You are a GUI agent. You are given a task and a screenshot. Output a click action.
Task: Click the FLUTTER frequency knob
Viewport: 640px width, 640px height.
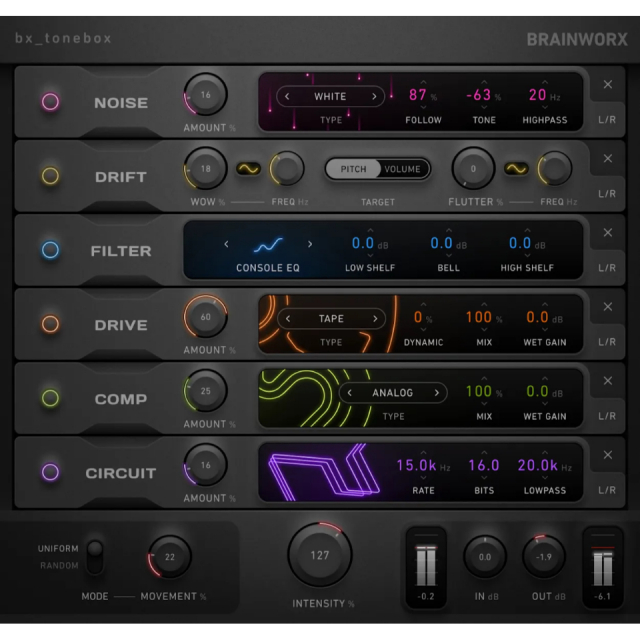coord(554,169)
